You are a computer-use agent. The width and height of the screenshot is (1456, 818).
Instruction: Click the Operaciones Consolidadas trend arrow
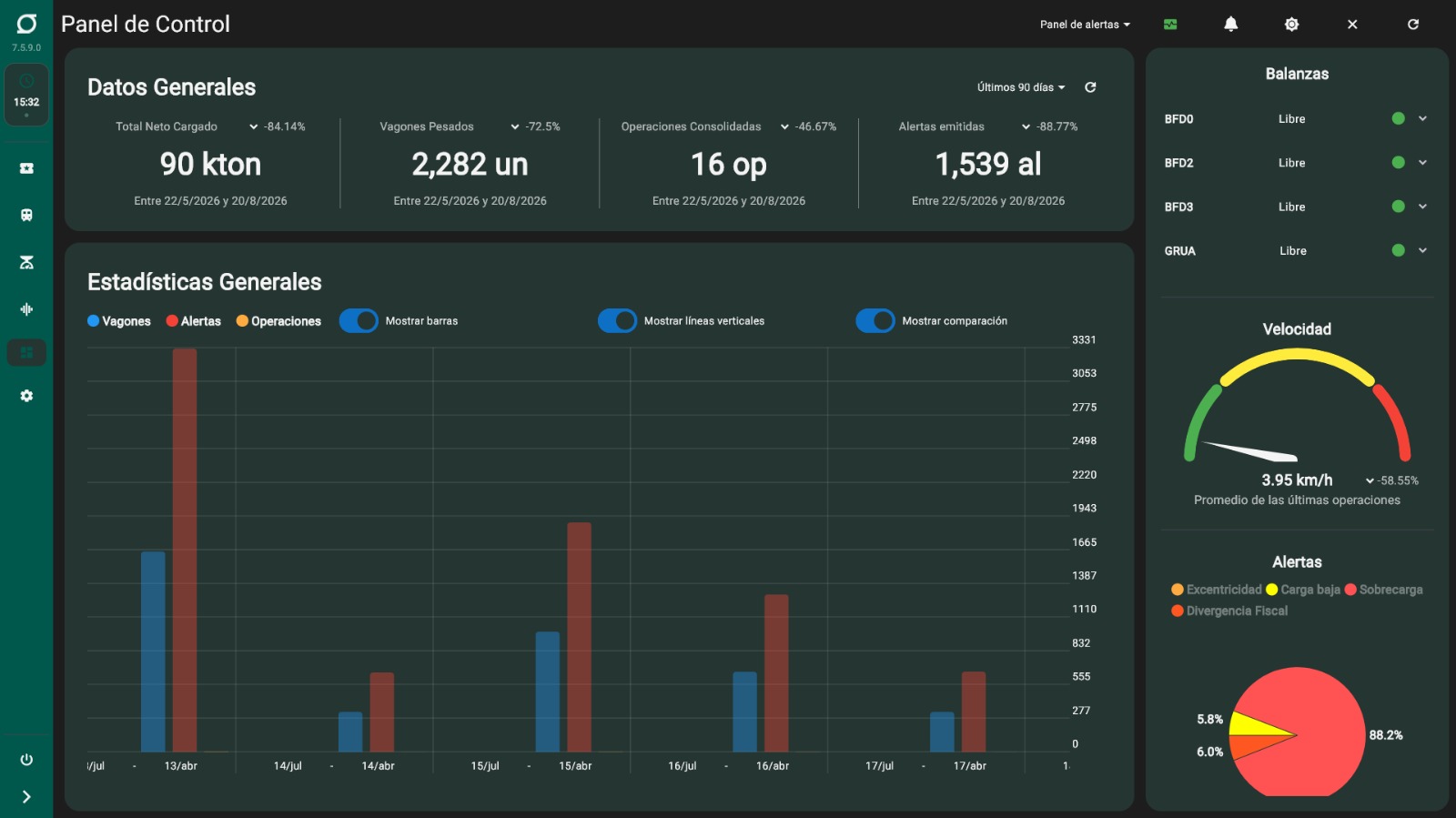tap(784, 126)
